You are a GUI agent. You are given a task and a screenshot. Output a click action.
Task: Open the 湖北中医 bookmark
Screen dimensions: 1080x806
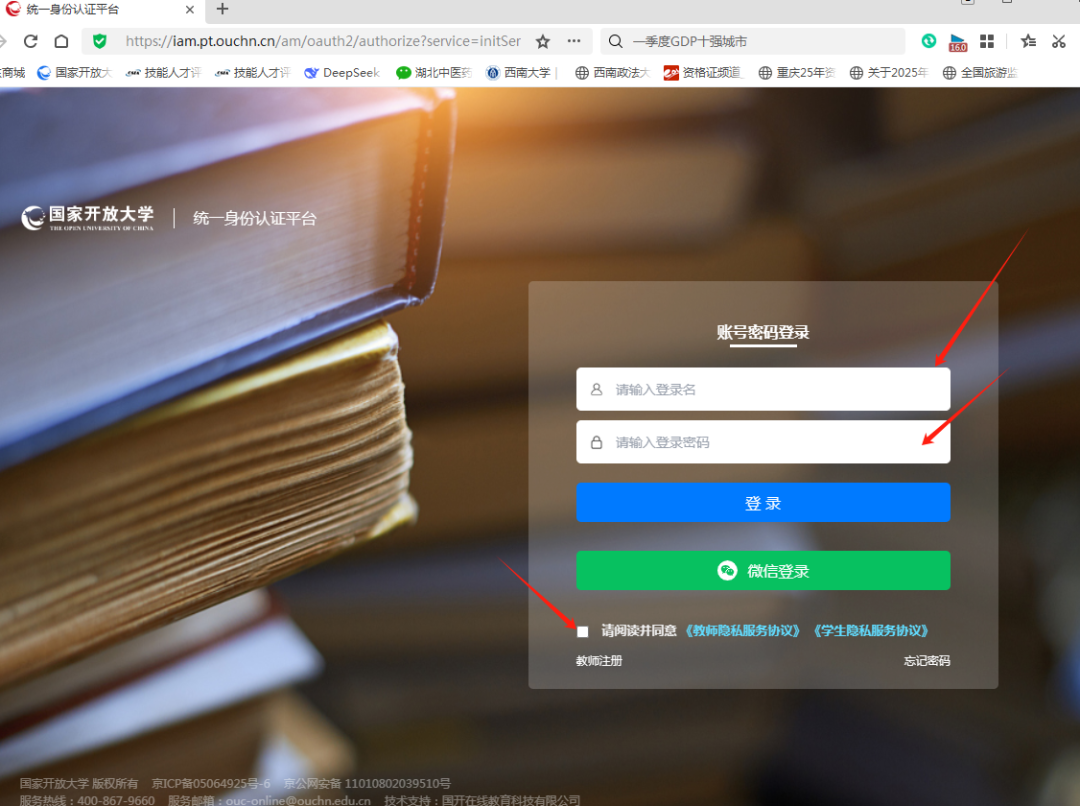click(434, 72)
